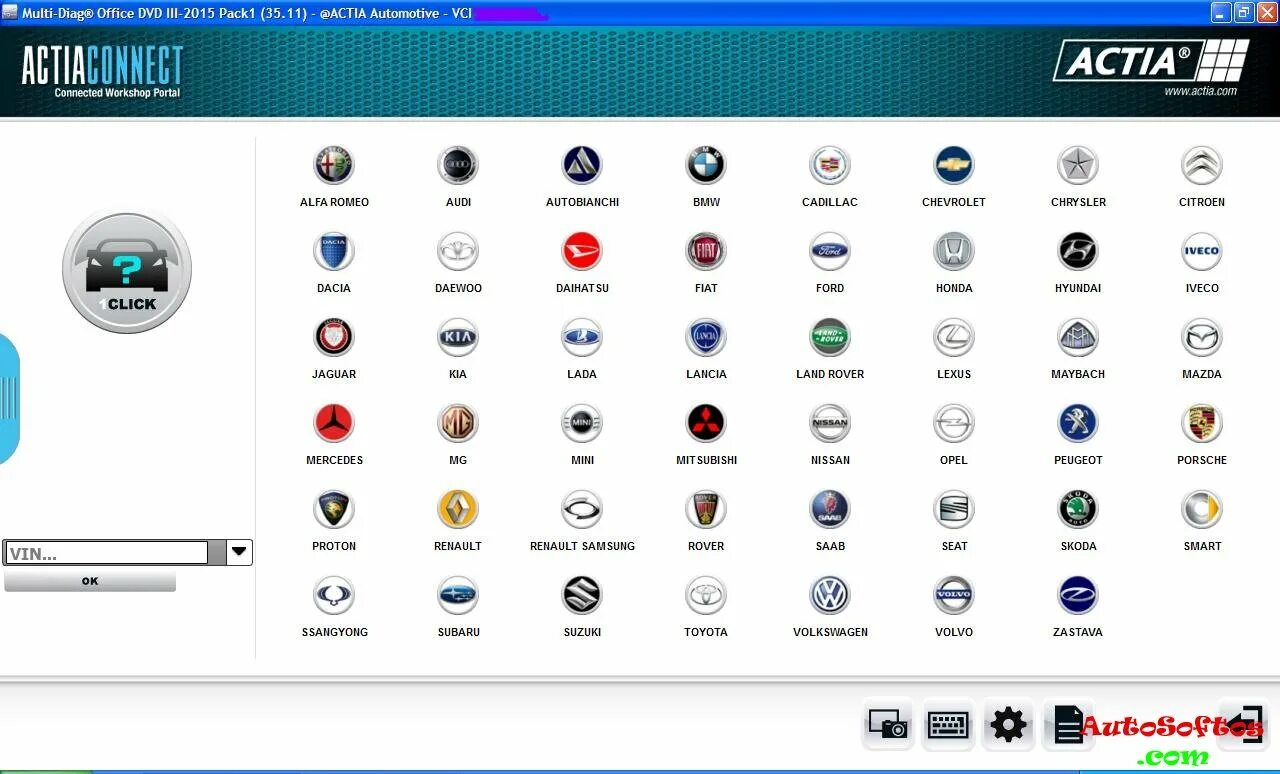1280x774 pixels.
Task: Click the Ford oval logo
Action: [x=830, y=251]
